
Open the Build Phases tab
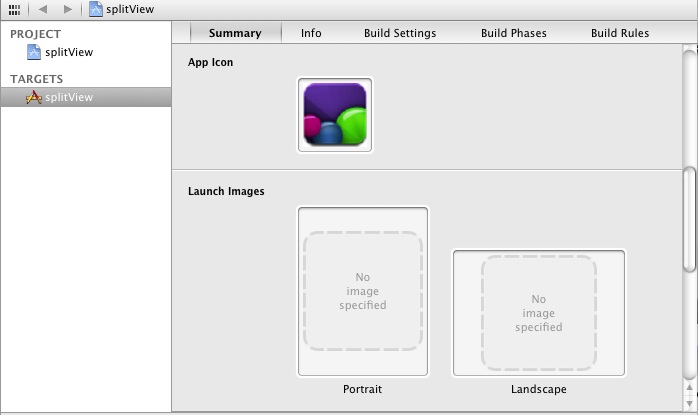(513, 33)
